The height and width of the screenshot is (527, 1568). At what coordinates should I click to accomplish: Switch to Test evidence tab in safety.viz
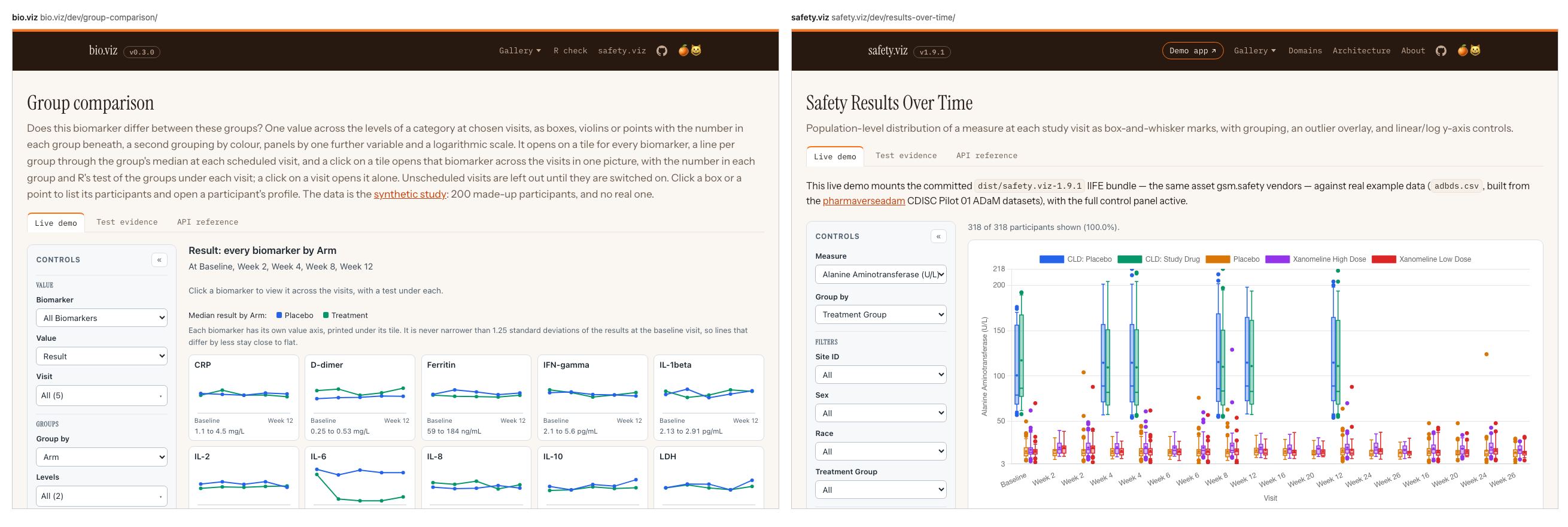pos(905,156)
